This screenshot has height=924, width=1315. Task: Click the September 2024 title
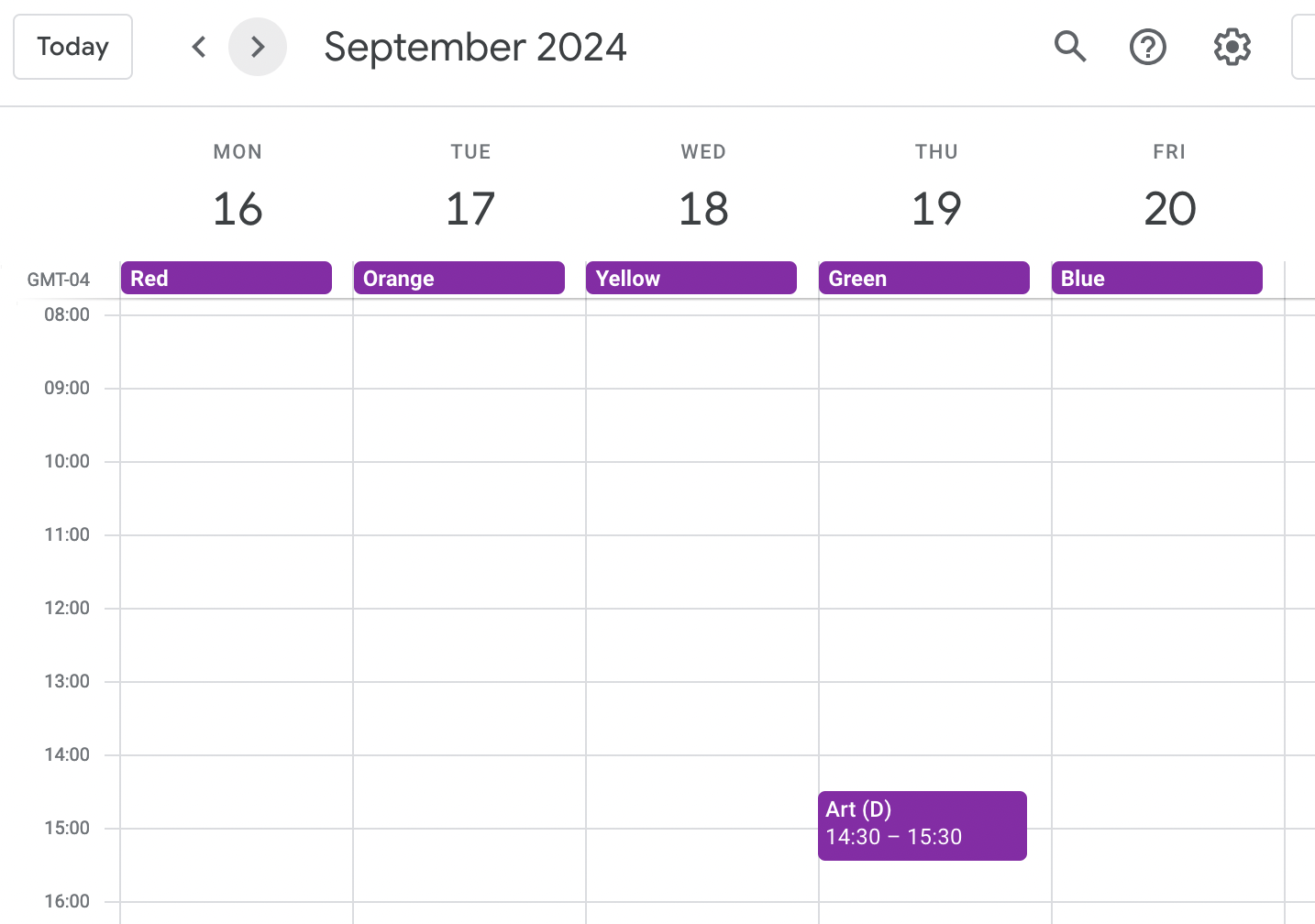[x=475, y=47]
